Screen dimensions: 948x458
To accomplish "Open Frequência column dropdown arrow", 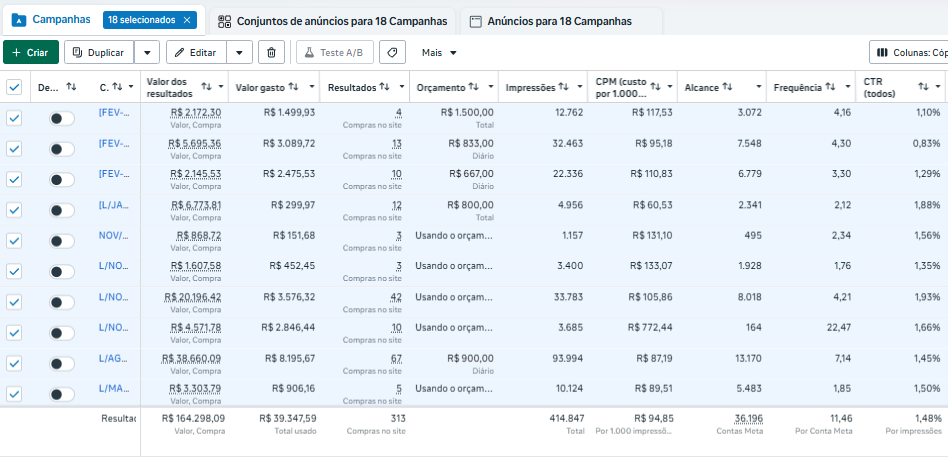I will [848, 87].
